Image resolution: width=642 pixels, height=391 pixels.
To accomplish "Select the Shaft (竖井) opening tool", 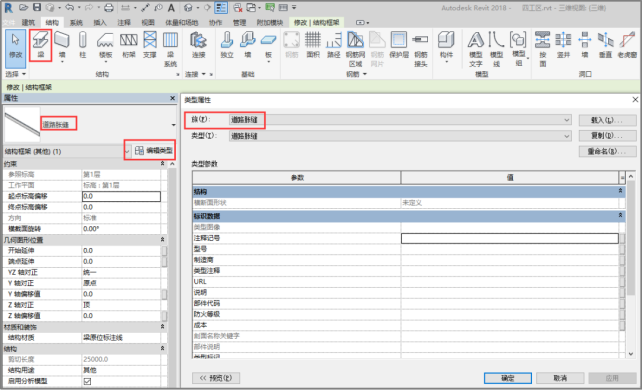I will pyautogui.click(x=563, y=45).
